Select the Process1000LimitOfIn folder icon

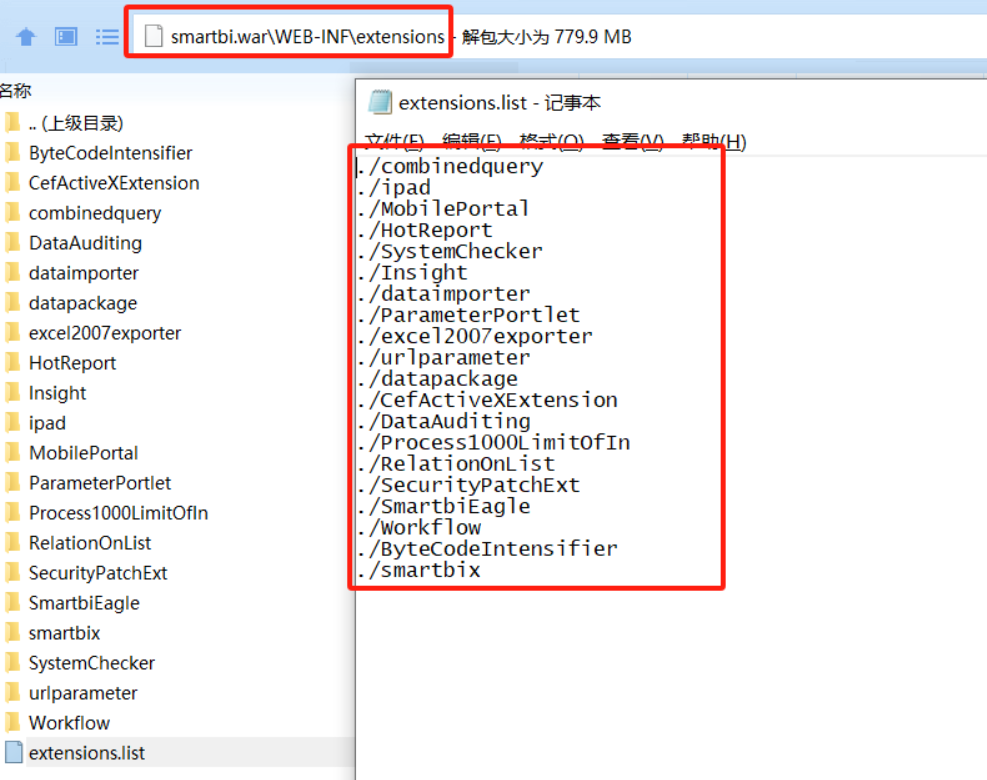tap(11, 512)
